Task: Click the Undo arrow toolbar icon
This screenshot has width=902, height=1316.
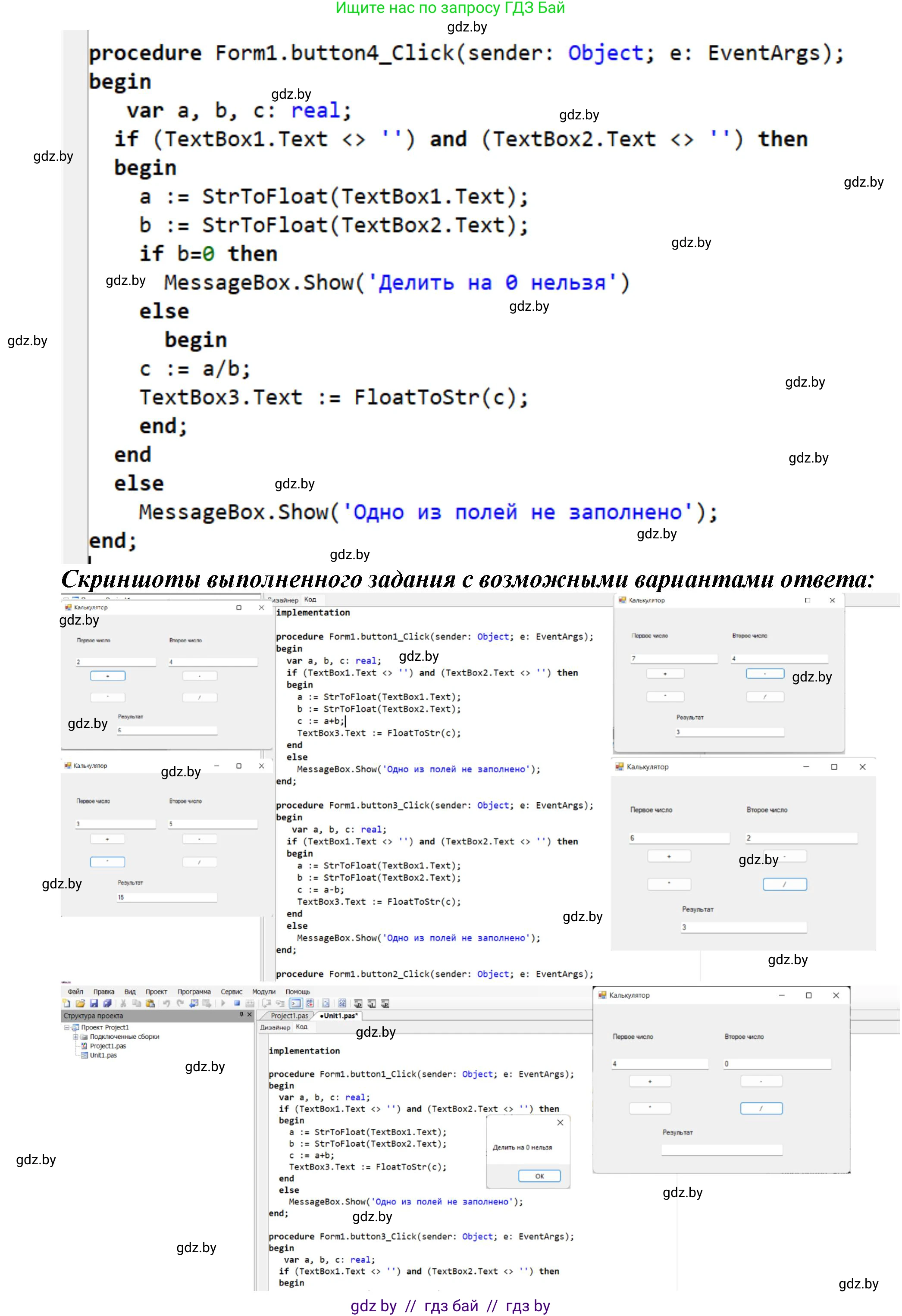Action: pos(166,1003)
